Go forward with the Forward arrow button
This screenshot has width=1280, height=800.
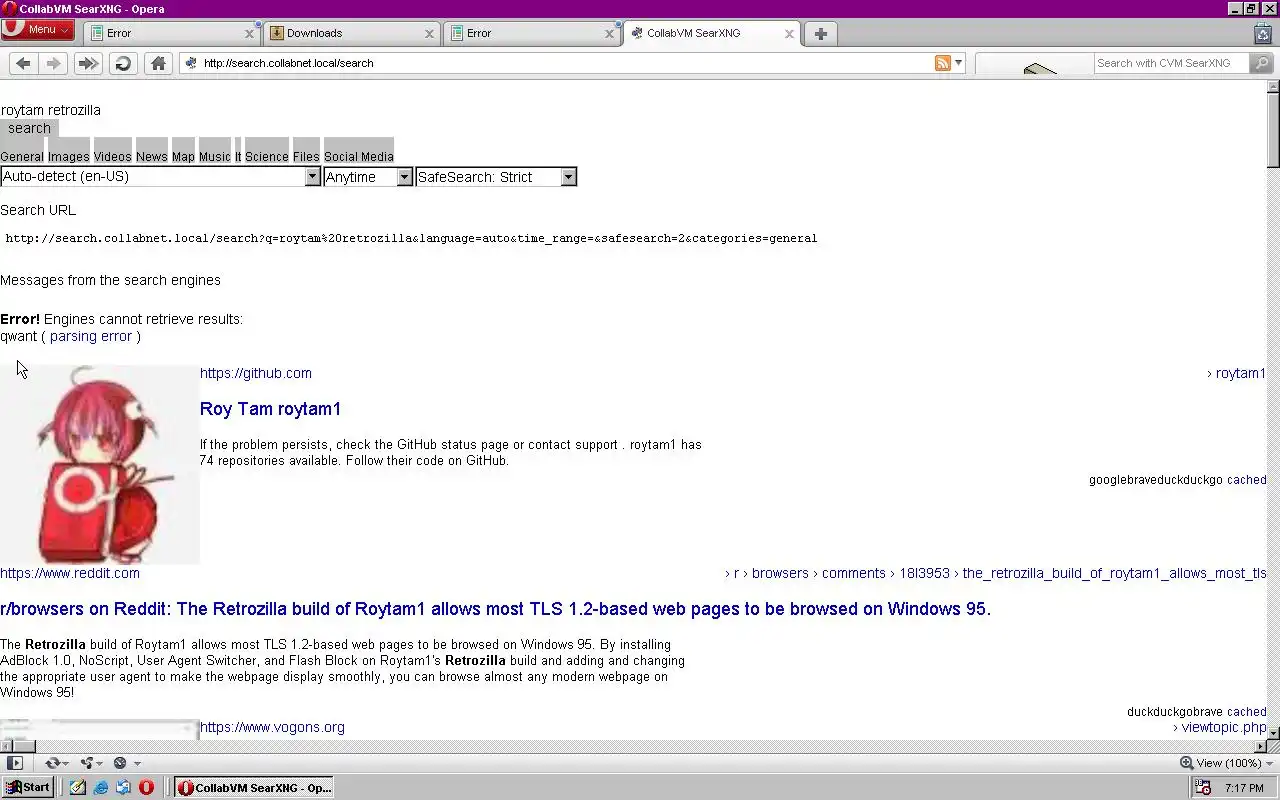(x=54, y=63)
